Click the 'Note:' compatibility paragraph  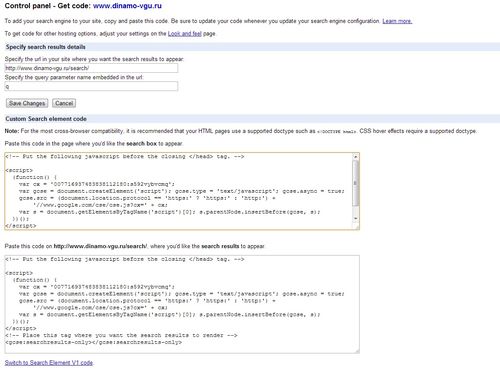[x=241, y=131]
